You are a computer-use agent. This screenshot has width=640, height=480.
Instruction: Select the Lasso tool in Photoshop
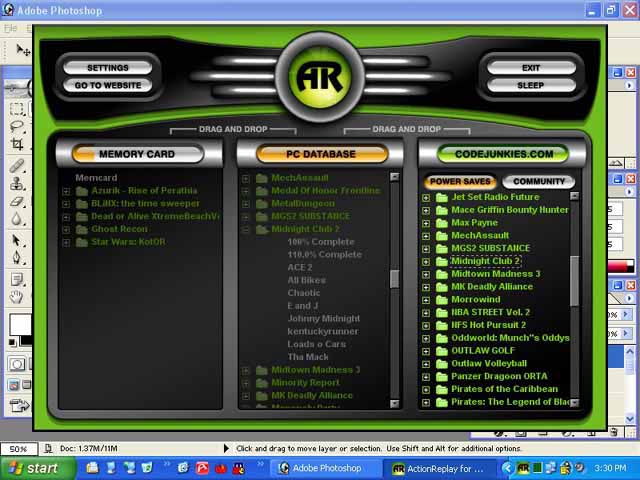pyautogui.click(x=16, y=126)
